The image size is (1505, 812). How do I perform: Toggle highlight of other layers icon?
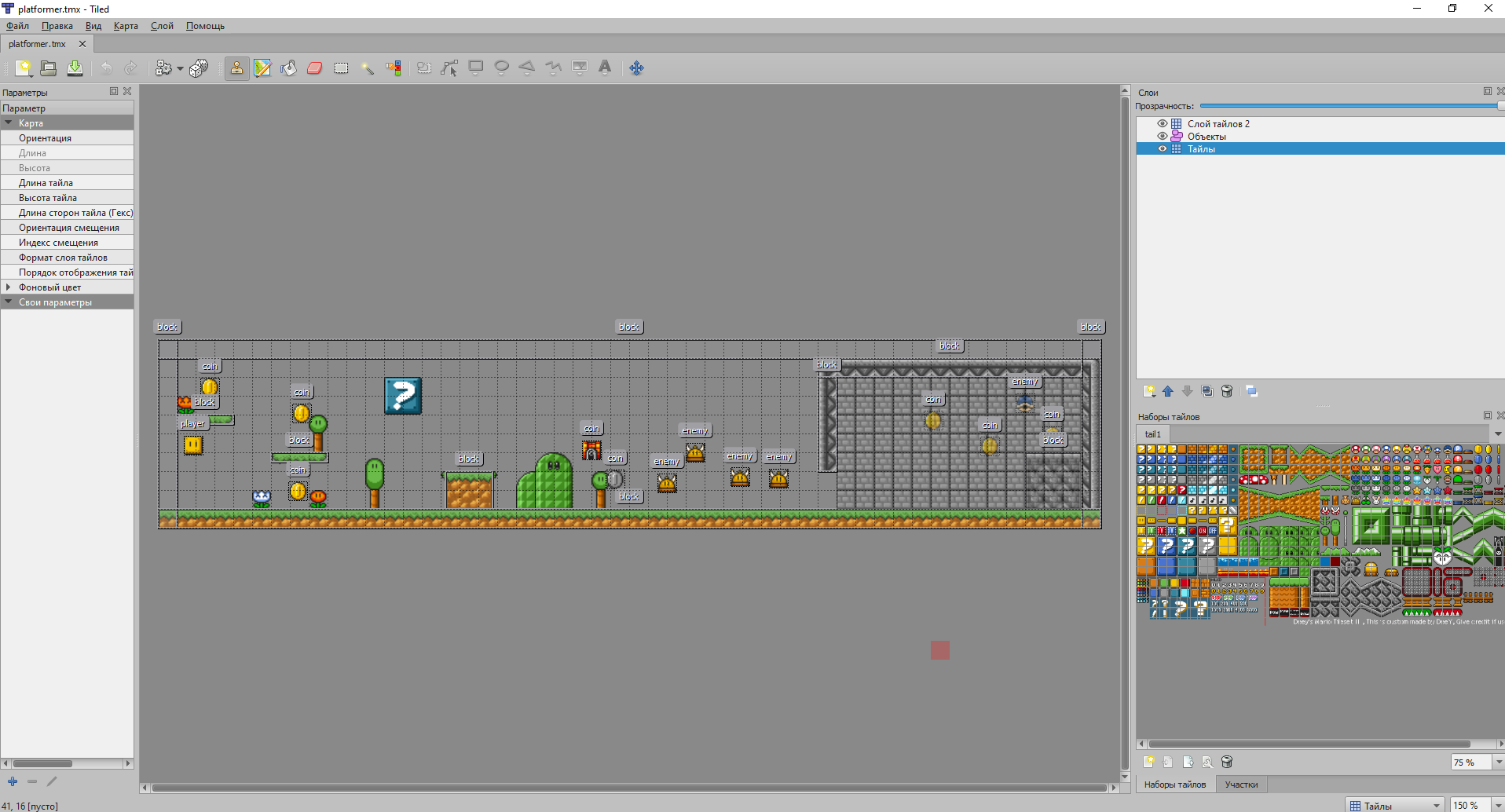1252,391
